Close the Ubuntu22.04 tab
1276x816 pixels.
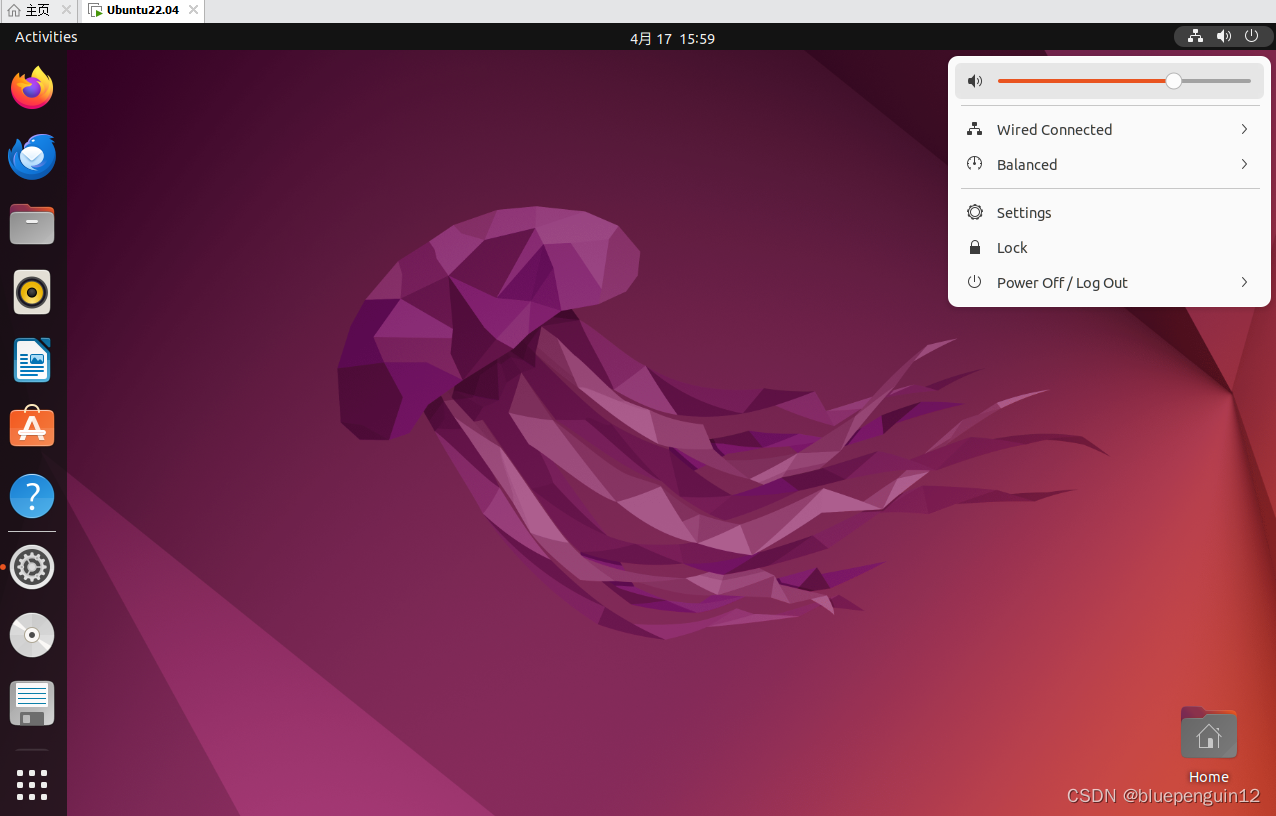193,10
